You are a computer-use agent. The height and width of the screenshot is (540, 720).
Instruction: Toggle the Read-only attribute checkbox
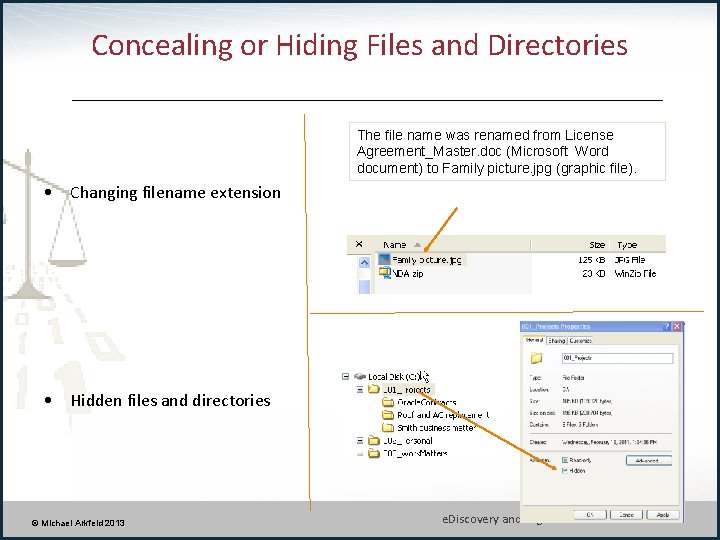[x=565, y=460]
